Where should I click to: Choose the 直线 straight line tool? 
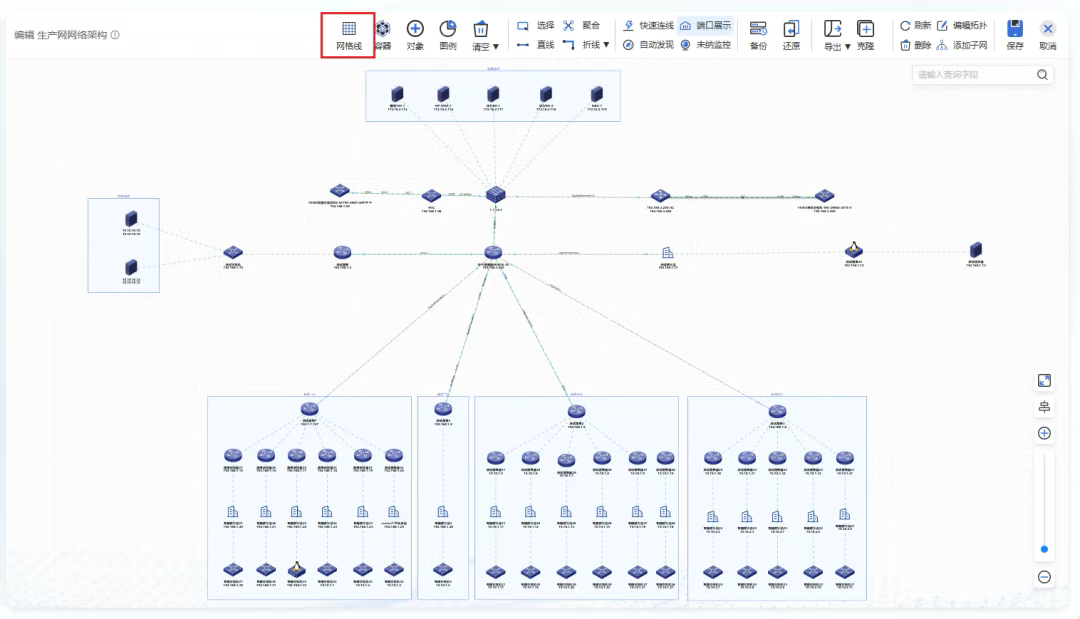pyautogui.click(x=536, y=45)
